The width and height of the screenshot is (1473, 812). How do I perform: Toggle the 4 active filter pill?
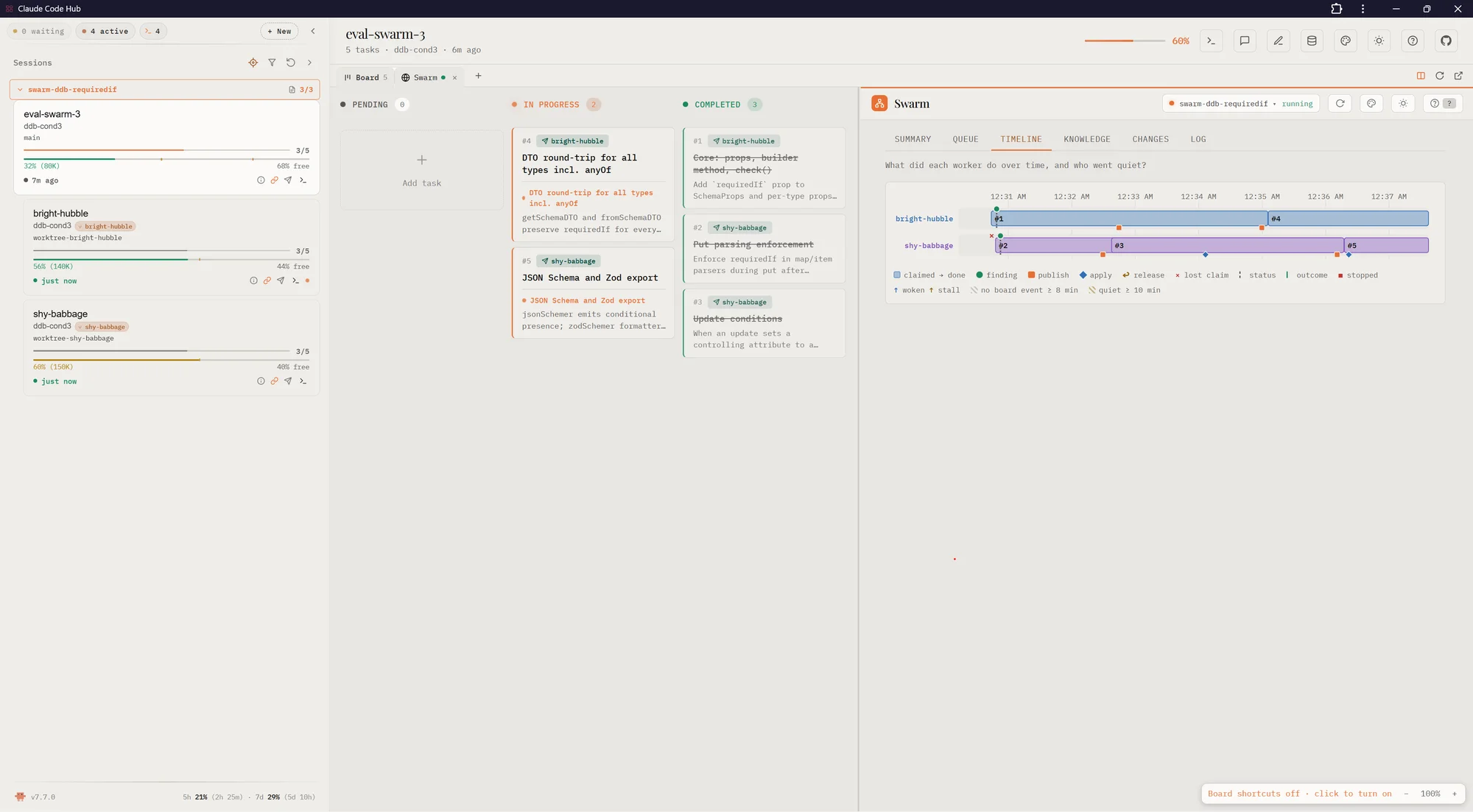pyautogui.click(x=105, y=31)
